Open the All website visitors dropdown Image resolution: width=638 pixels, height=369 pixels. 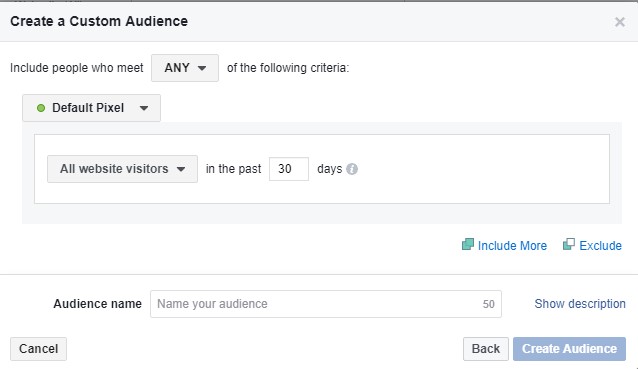coord(122,169)
